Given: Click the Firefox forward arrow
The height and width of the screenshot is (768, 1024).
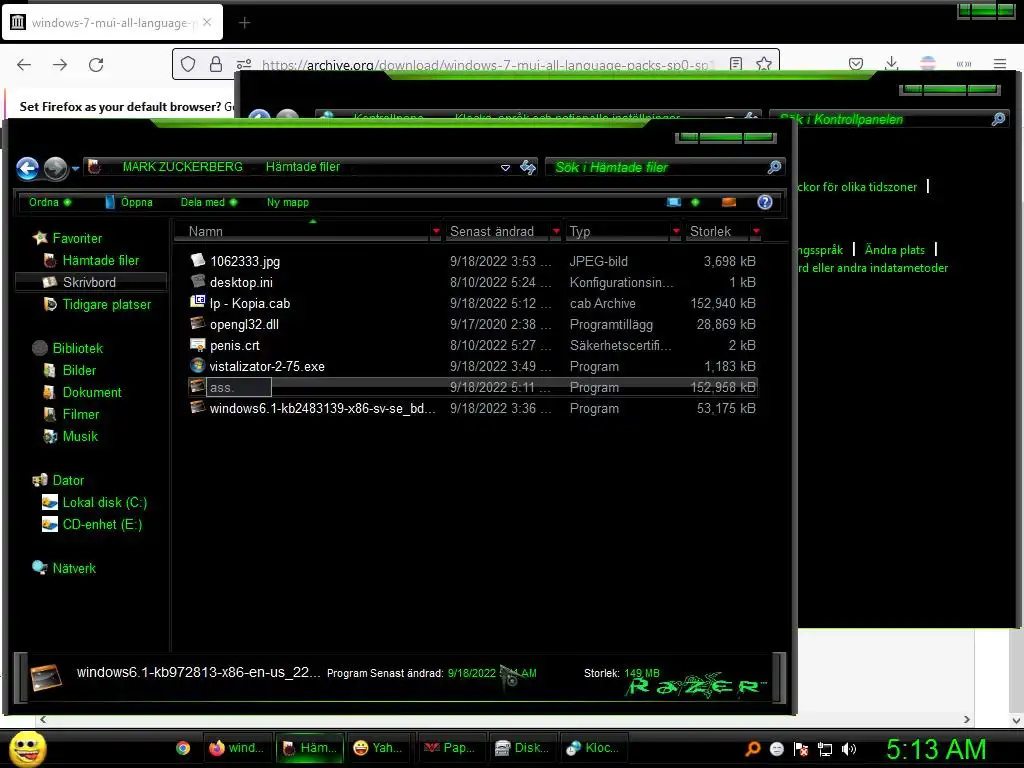Looking at the screenshot, I should pos(60,65).
